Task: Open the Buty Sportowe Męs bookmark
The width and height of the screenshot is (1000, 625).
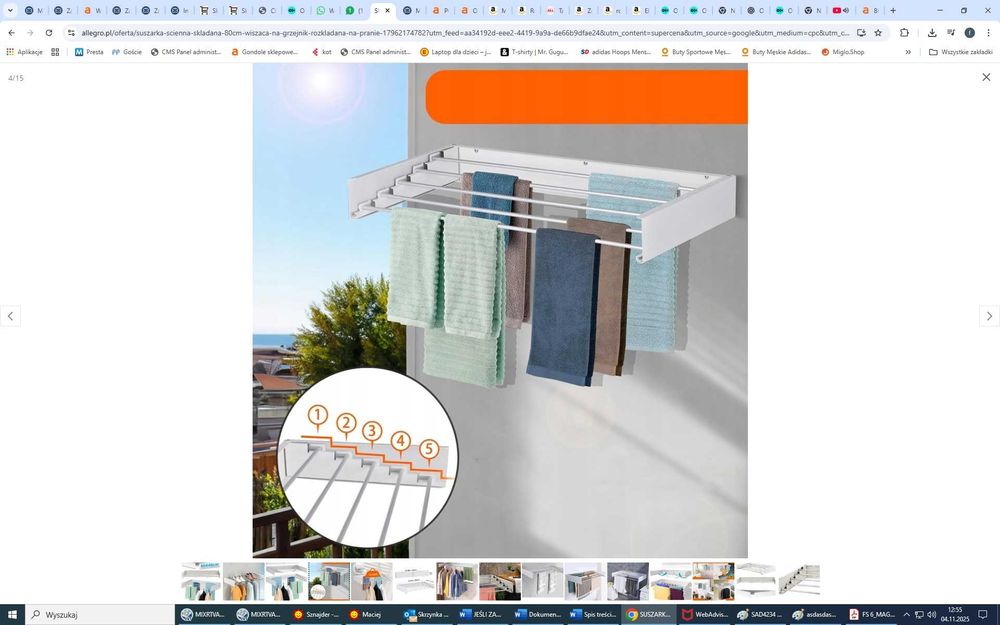Action: tap(695, 52)
